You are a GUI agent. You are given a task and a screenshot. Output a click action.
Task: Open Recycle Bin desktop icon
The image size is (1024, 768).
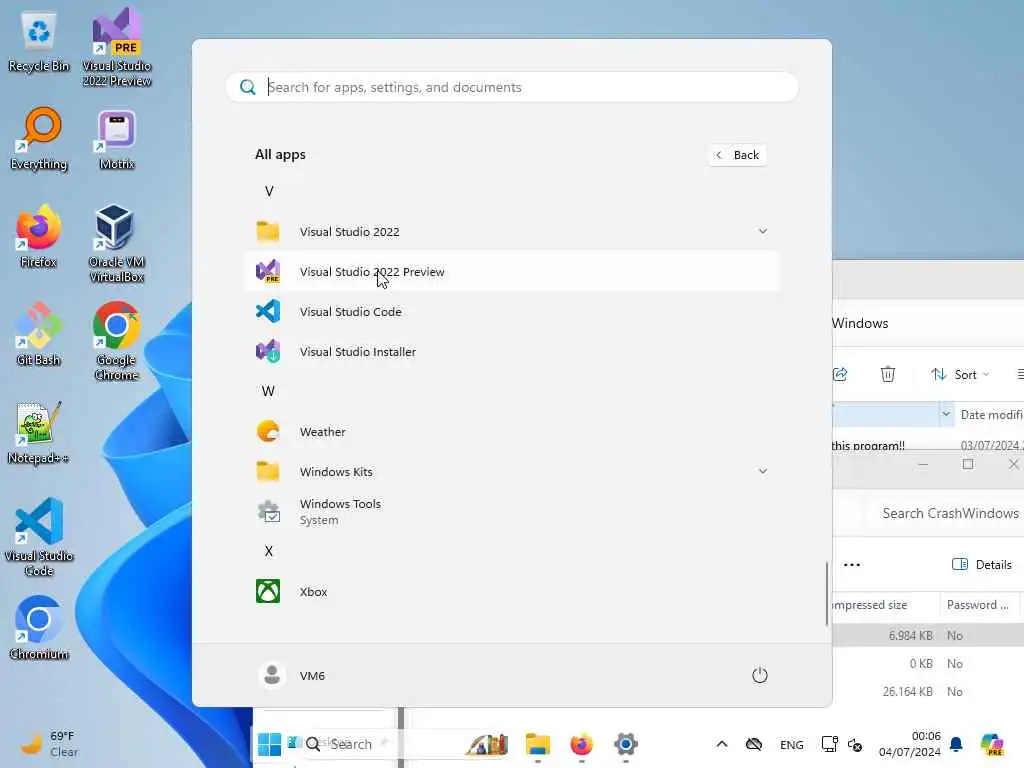[39, 42]
